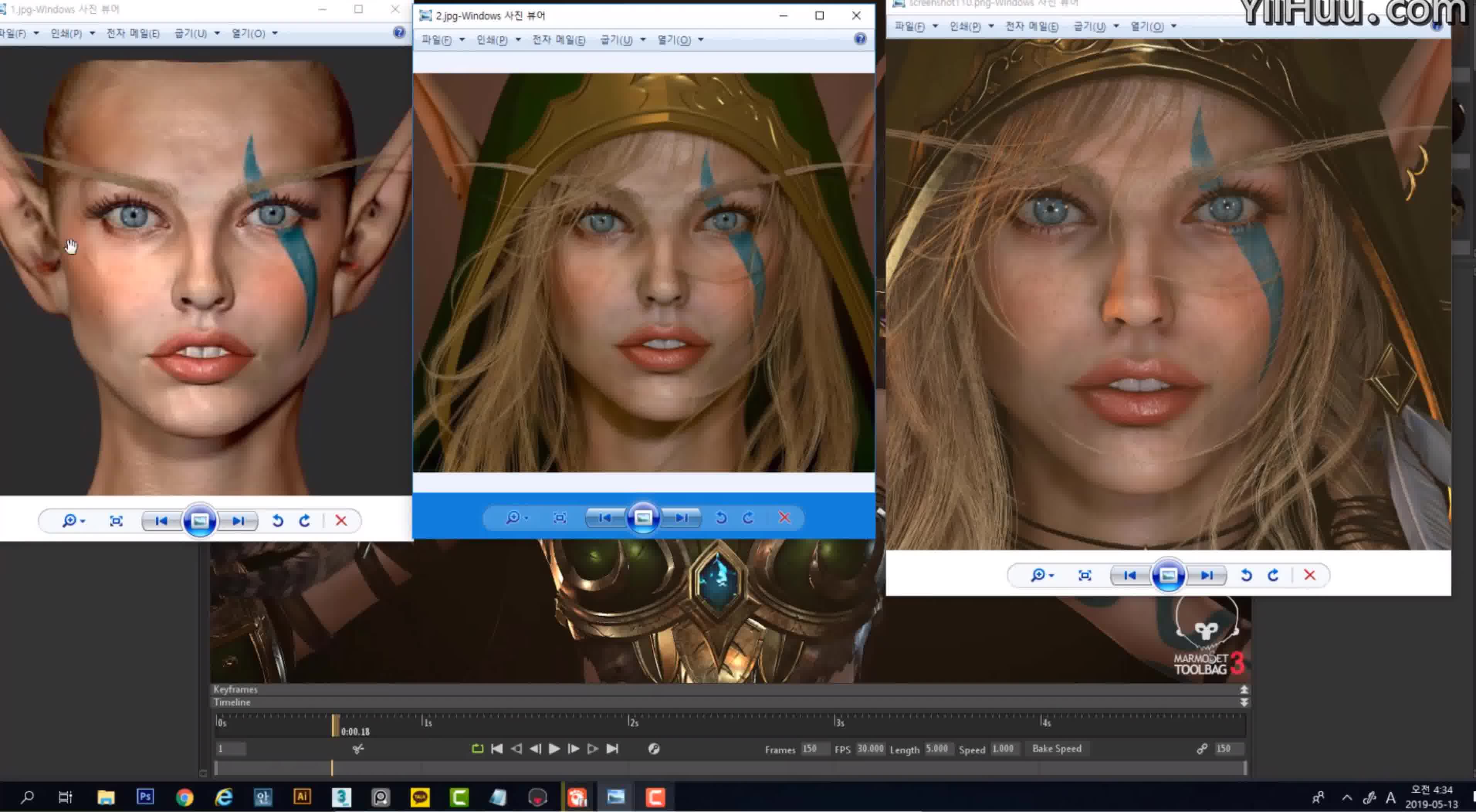Image resolution: width=1476 pixels, height=812 pixels.
Task: Rotate 2.jpg clockwise
Action: (748, 518)
